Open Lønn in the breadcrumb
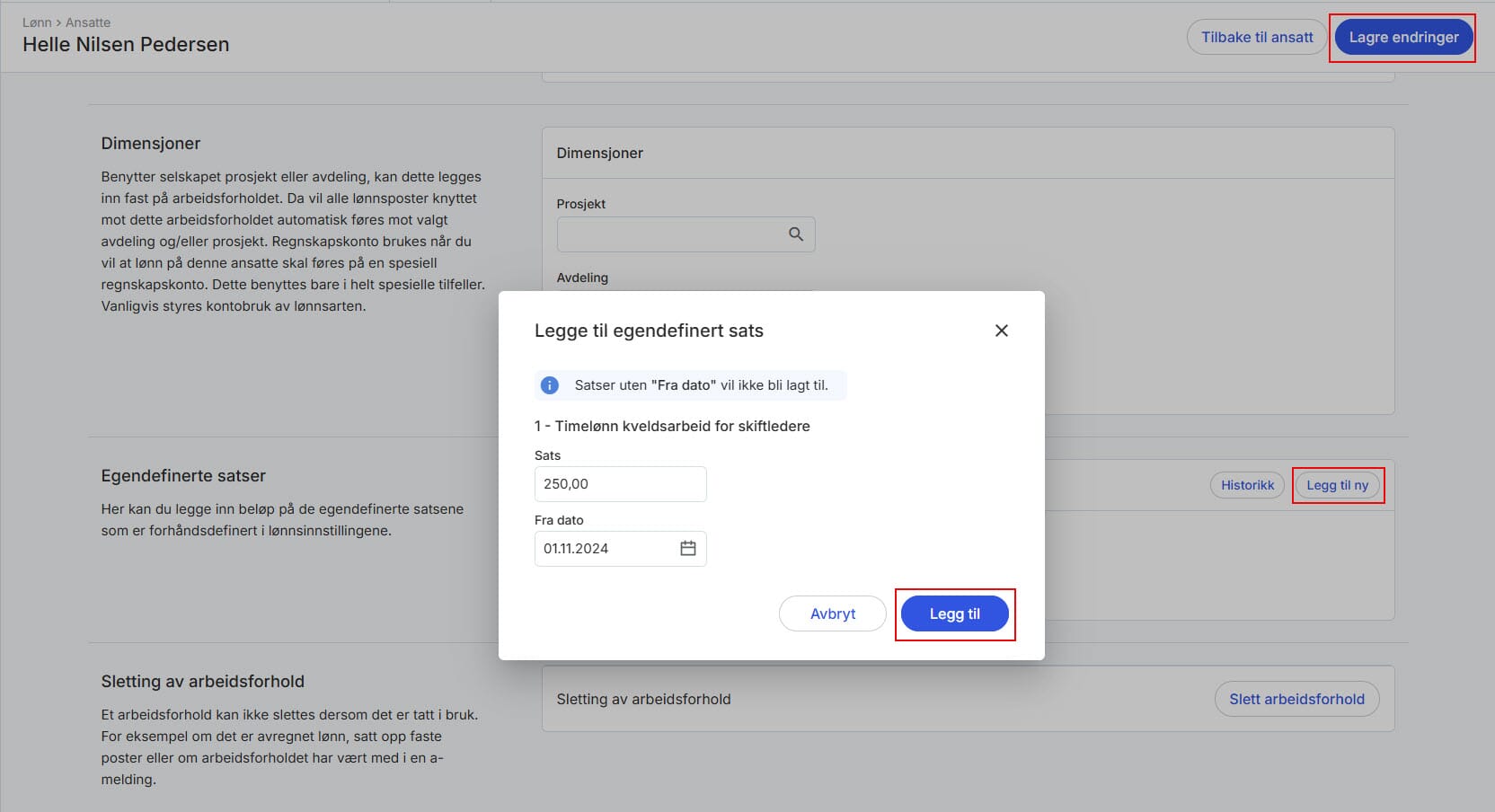 point(37,22)
